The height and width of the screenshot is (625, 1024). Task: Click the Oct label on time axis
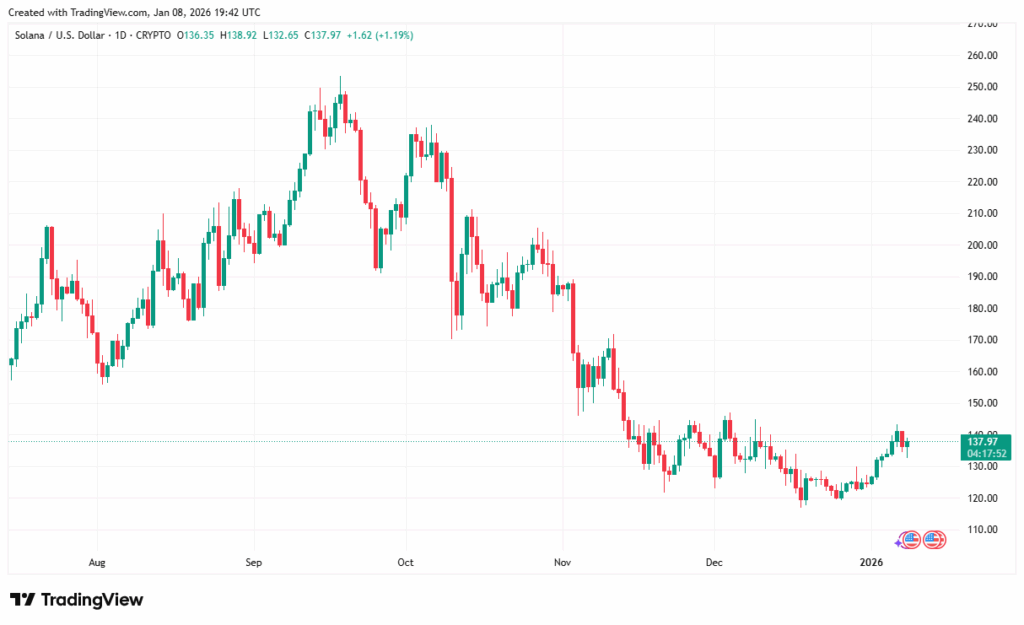(407, 563)
